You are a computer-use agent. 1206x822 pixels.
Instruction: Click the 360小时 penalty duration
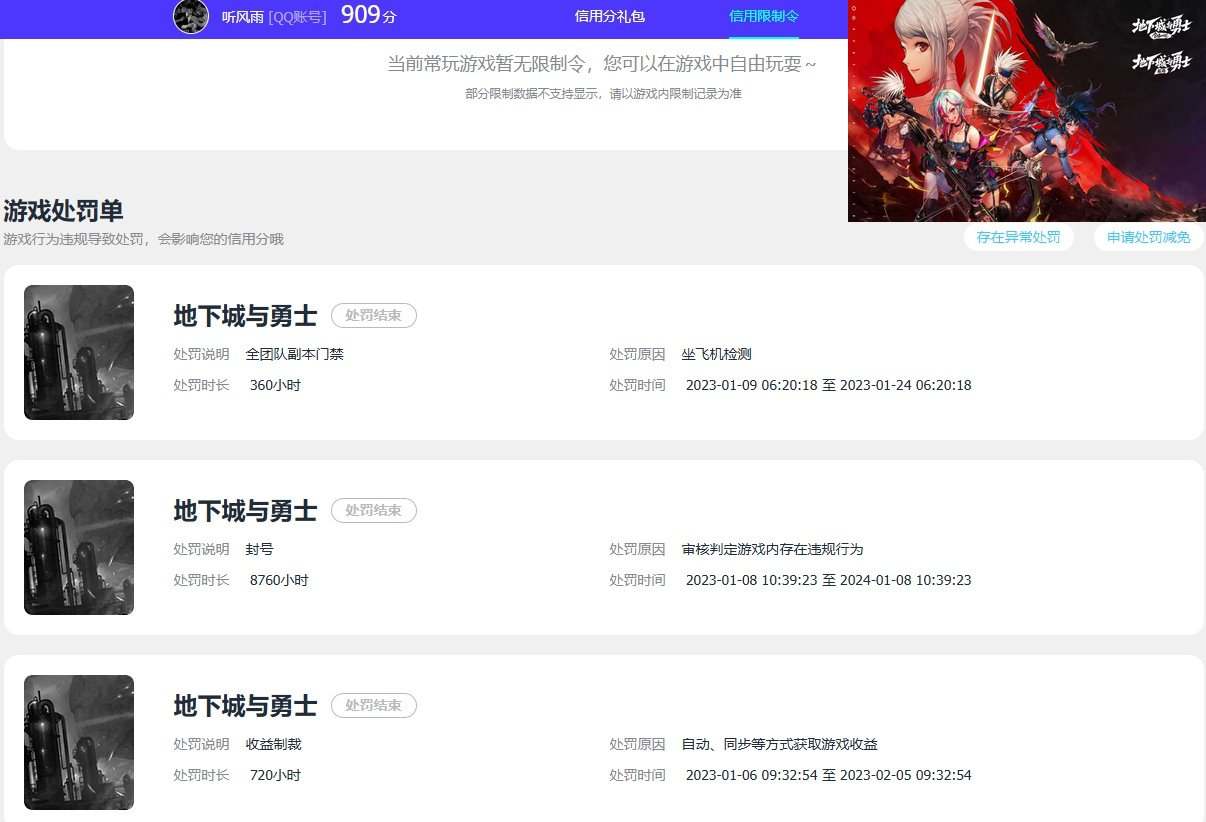pyautogui.click(x=275, y=385)
